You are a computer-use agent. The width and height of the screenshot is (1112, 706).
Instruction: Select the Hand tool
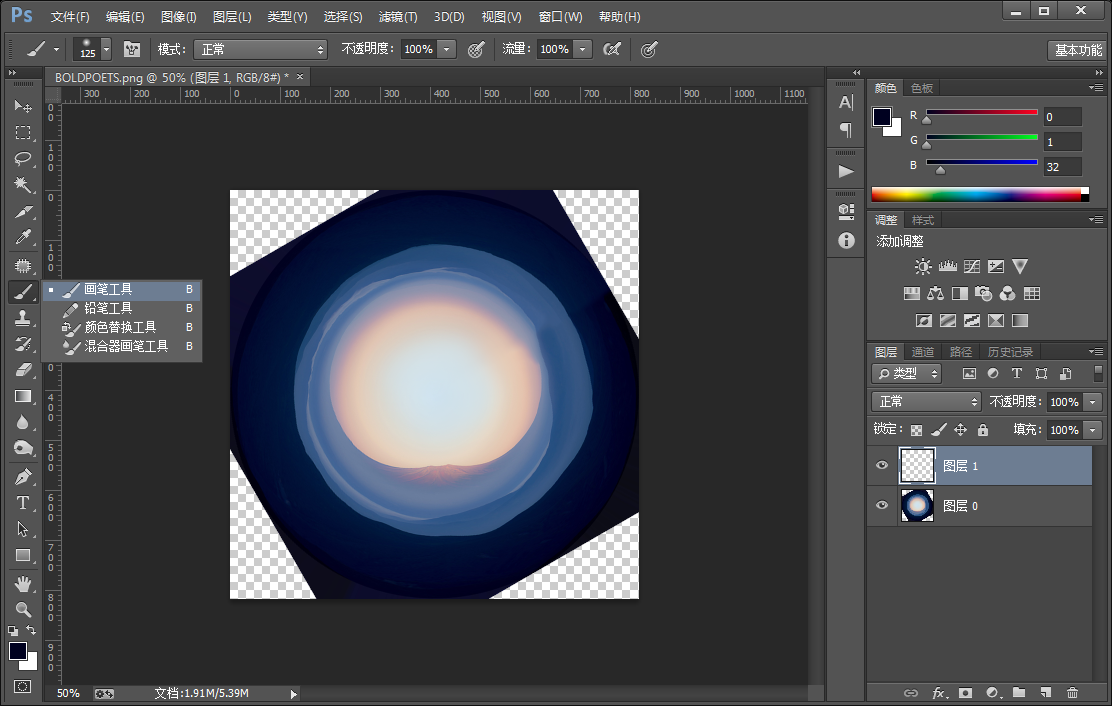tap(23, 583)
